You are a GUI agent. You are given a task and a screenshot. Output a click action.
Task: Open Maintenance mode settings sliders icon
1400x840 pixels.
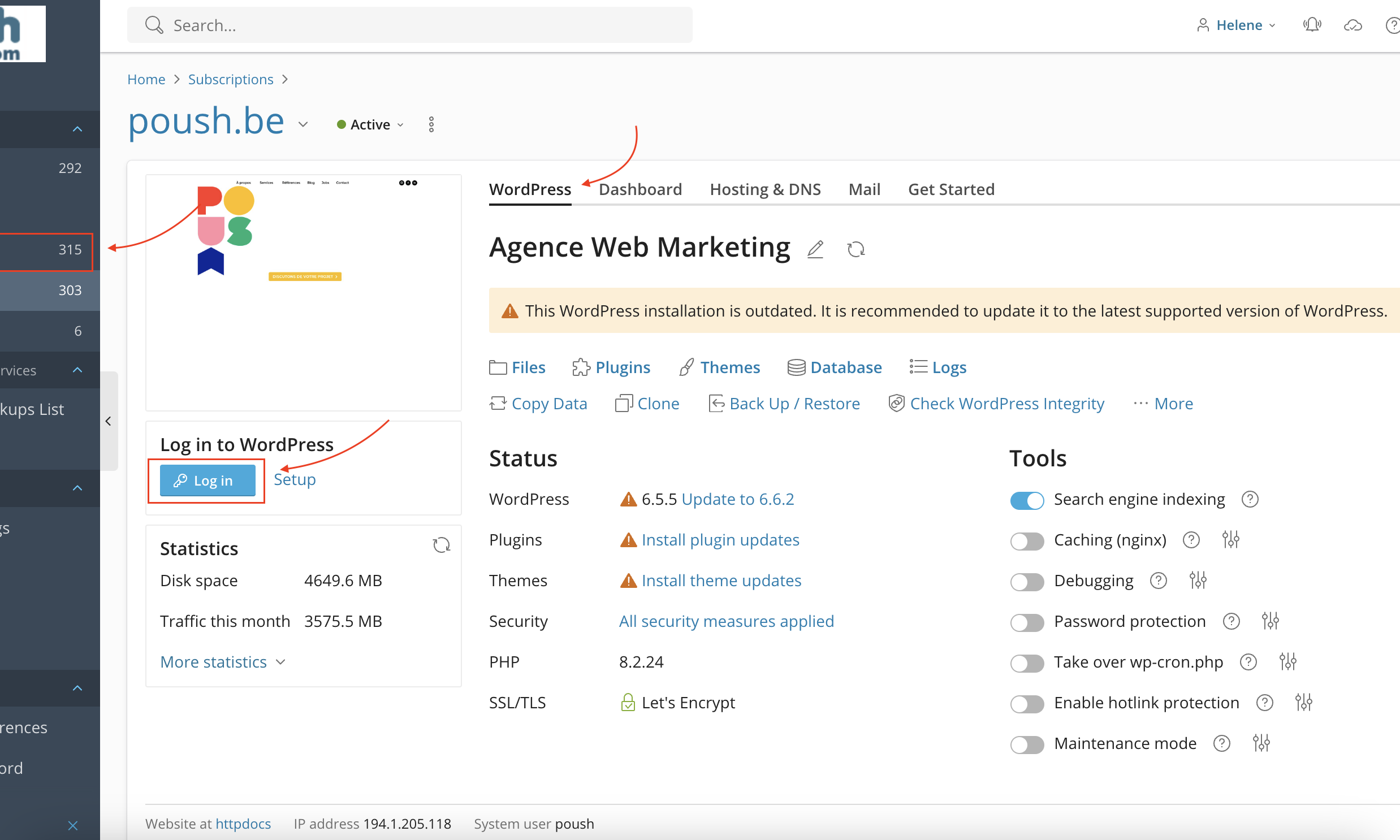pyautogui.click(x=1261, y=743)
